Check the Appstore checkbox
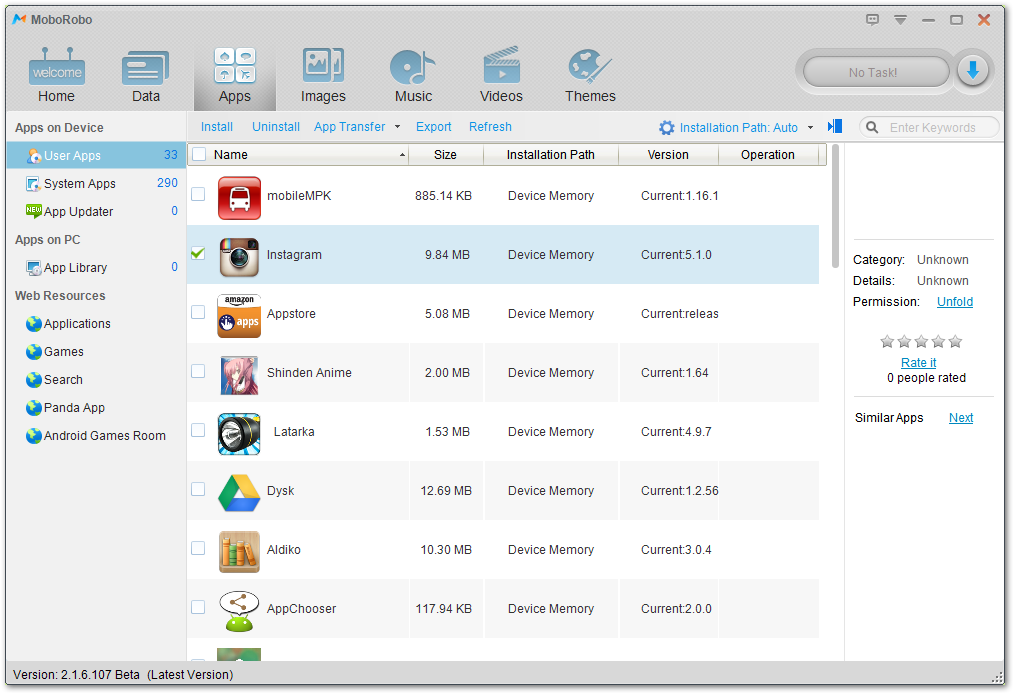Image resolution: width=1014 pixels, height=694 pixels. pyautogui.click(x=198, y=312)
